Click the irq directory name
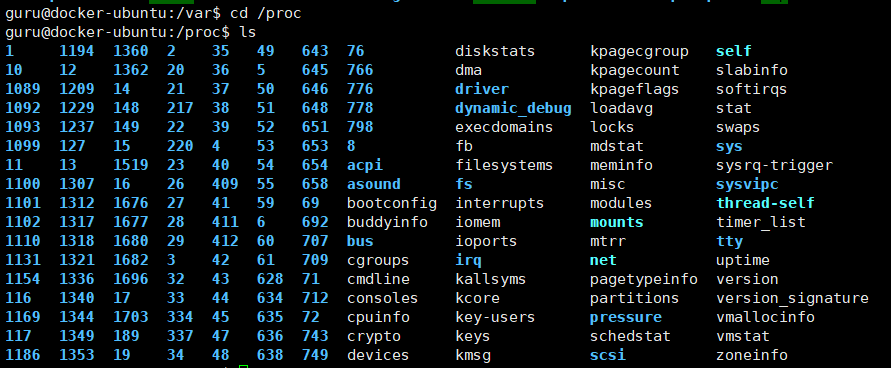 (x=468, y=261)
